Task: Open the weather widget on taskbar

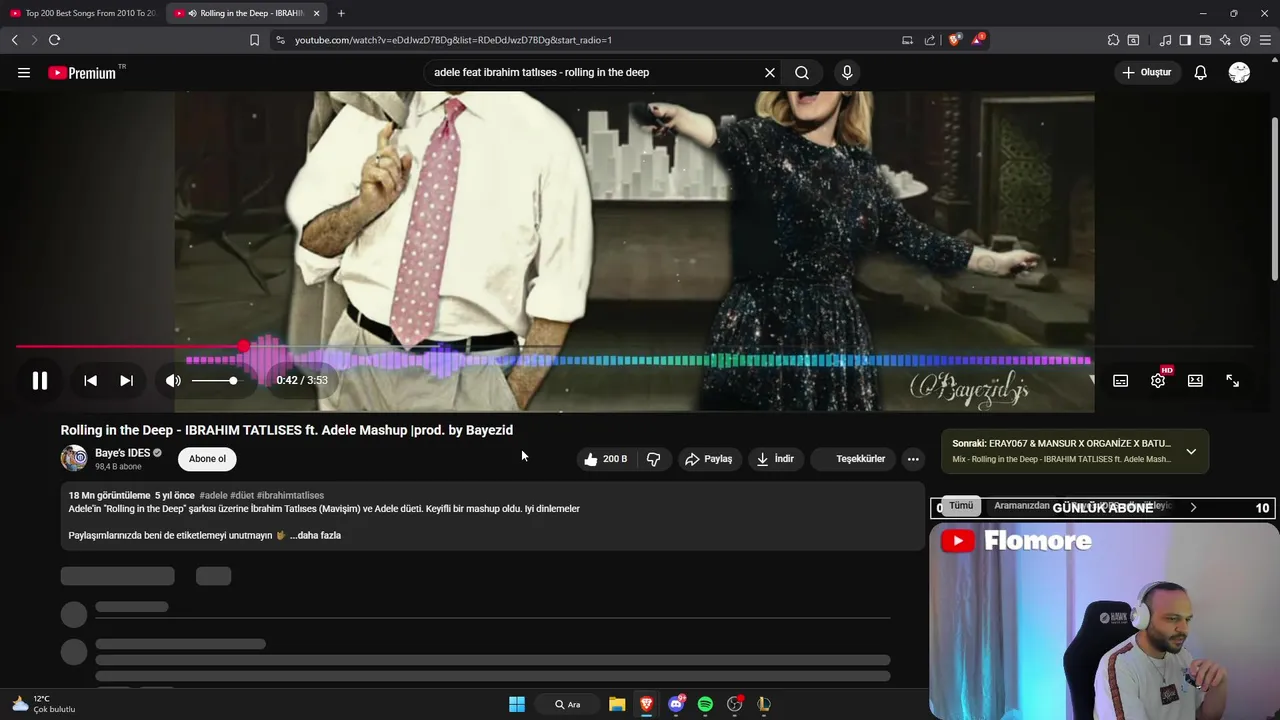Action: (42, 704)
